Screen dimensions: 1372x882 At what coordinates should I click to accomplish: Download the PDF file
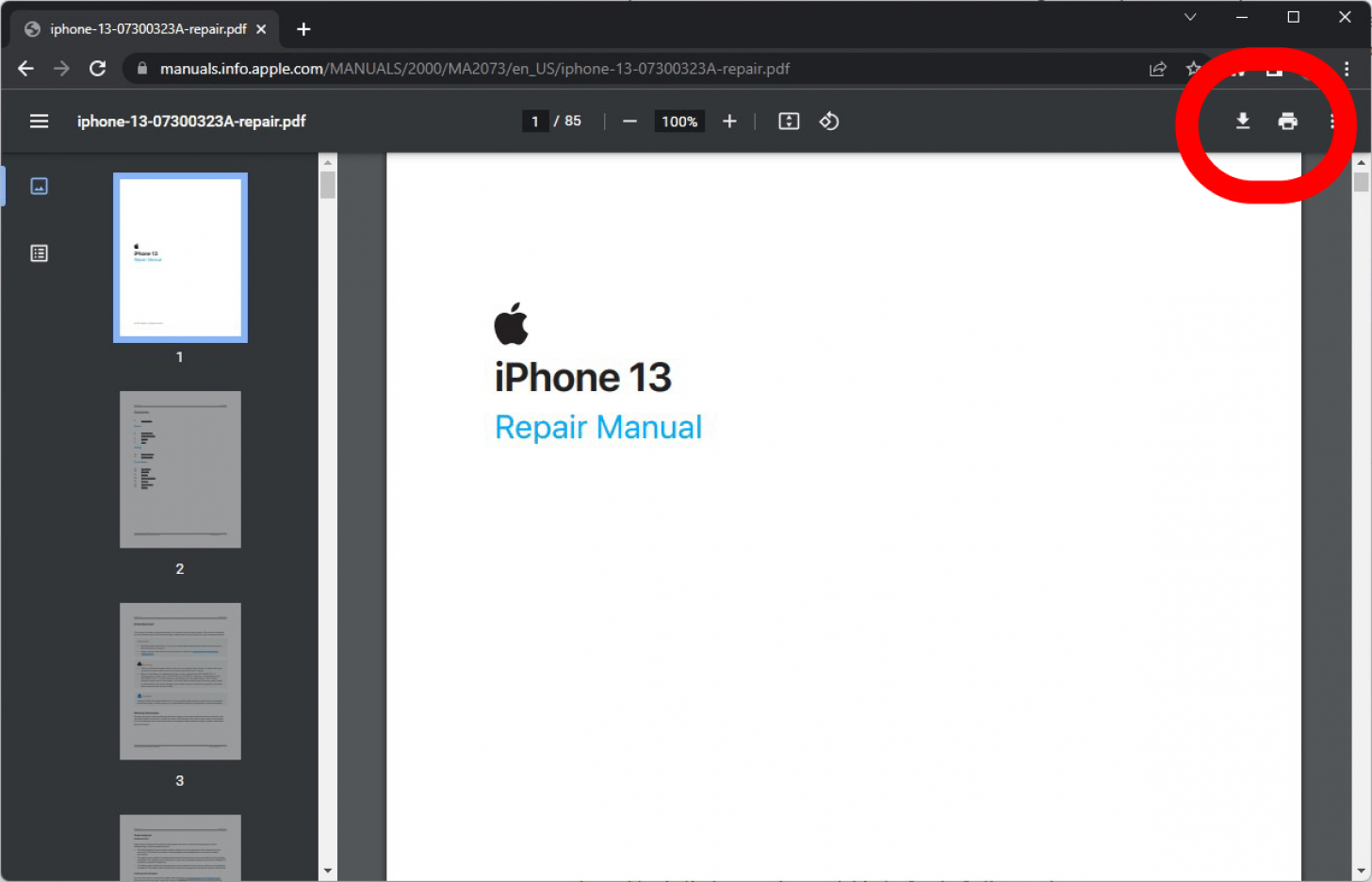tap(1243, 121)
